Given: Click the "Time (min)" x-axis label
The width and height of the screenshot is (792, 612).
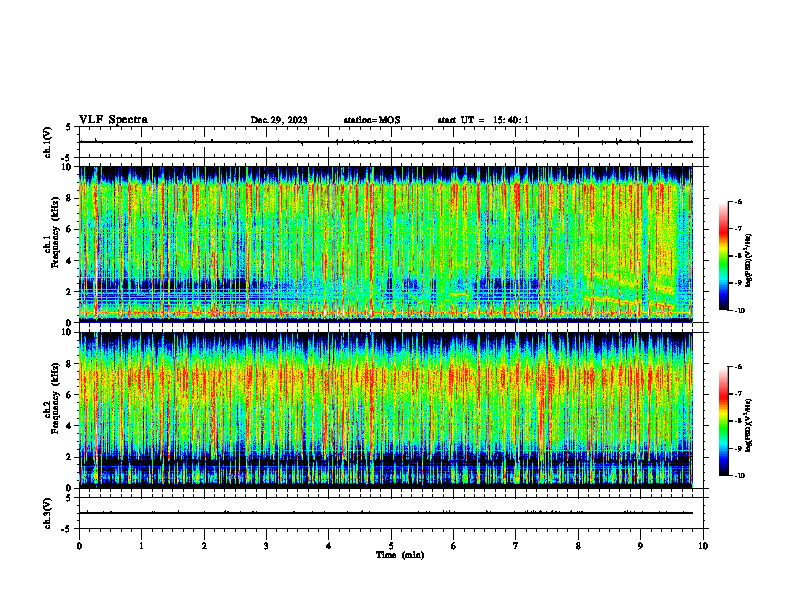Looking at the screenshot, I should [x=400, y=555].
